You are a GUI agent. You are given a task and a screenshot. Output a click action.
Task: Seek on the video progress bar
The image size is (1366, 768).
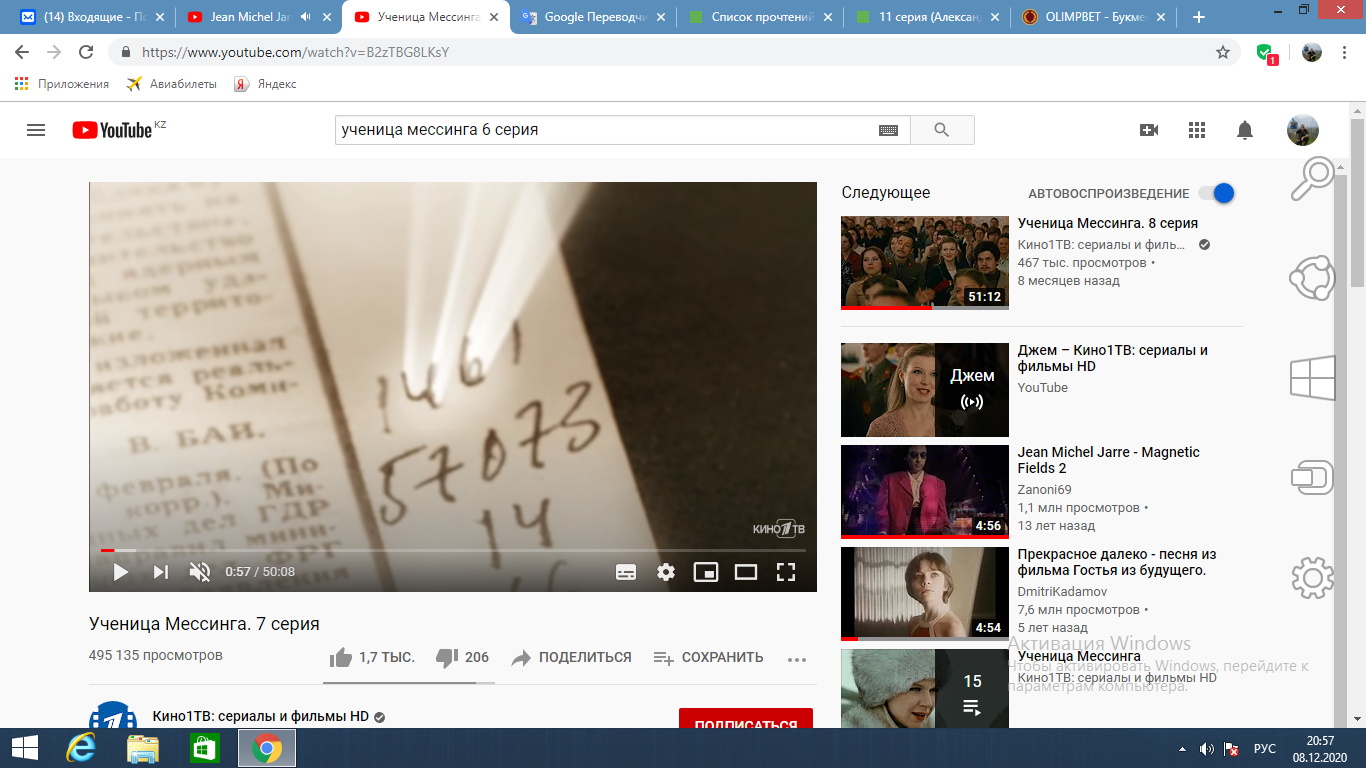click(453, 550)
